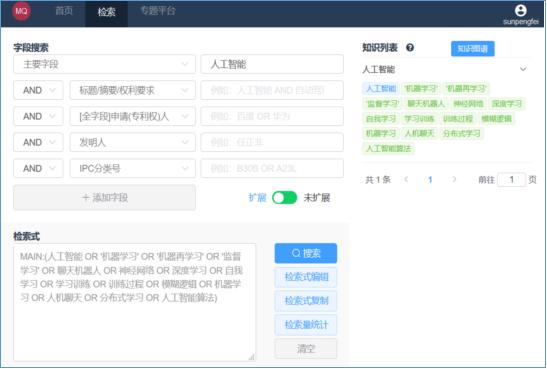Select the 深度学习 keyword tag
Image resolution: width=547 pixels, height=369 pixels.
(x=507, y=104)
